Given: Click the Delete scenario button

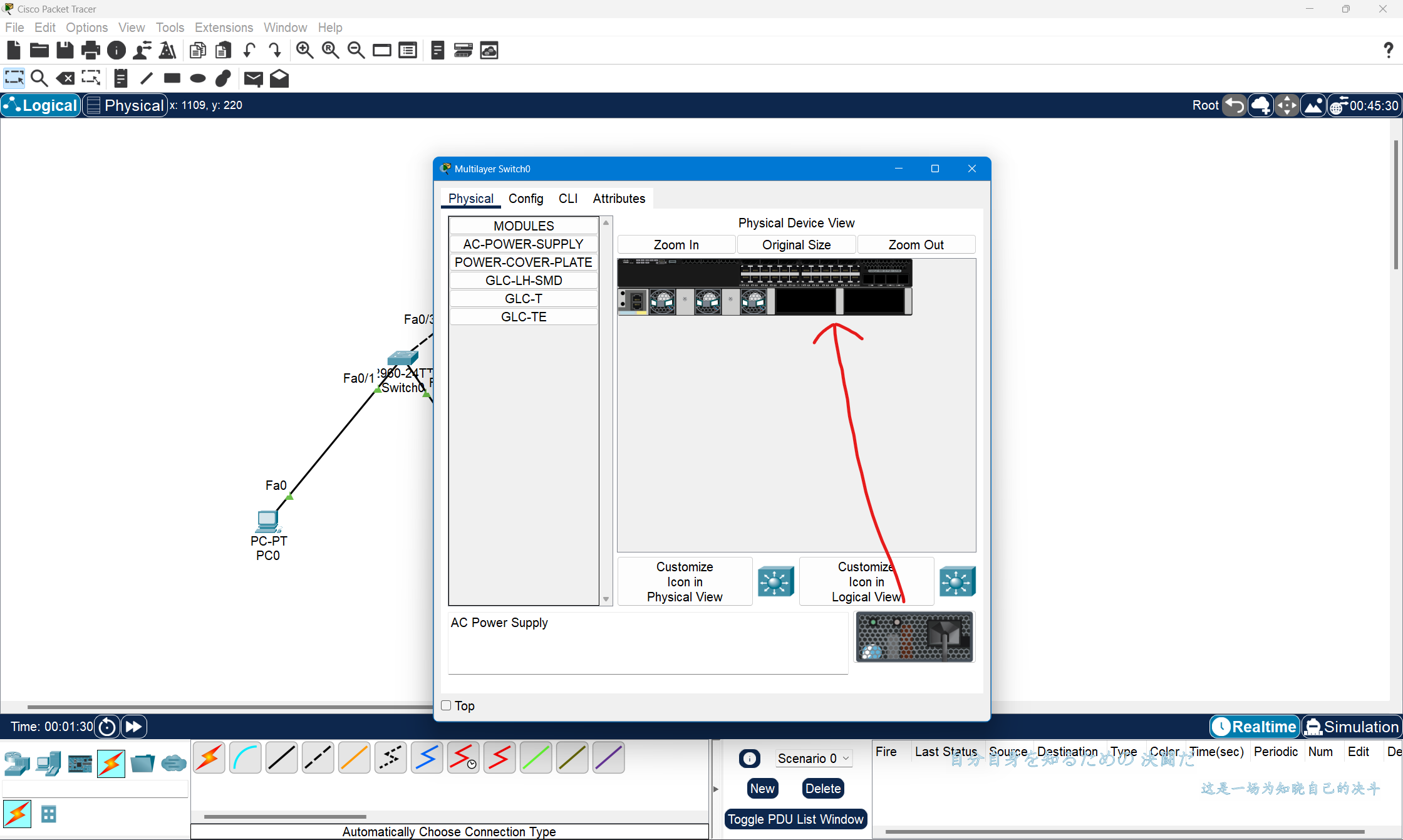Looking at the screenshot, I should click(x=822, y=789).
